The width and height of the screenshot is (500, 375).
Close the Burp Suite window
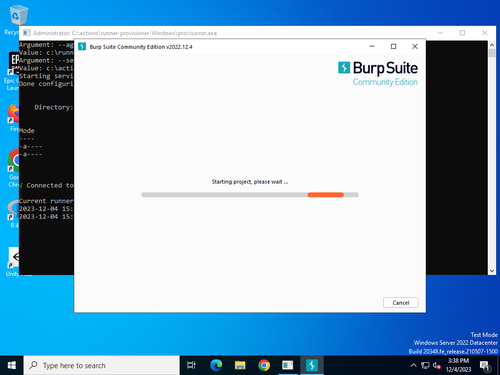415,46
